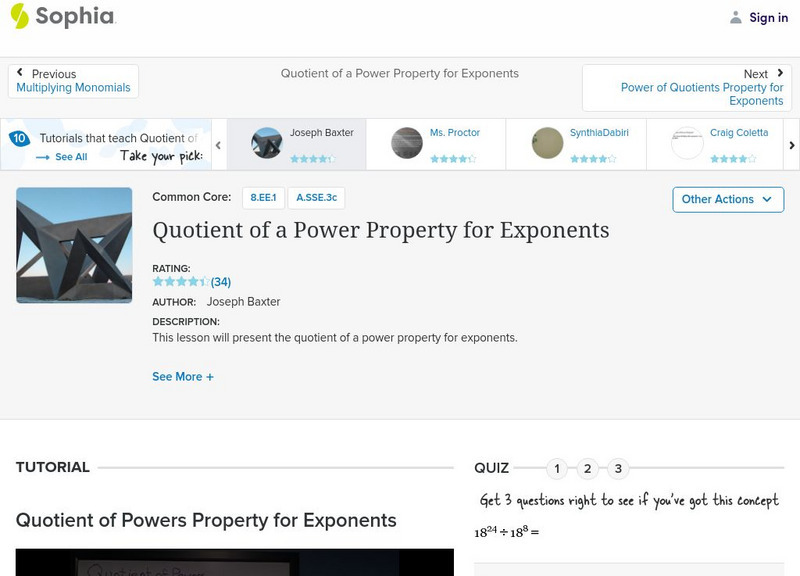Image resolution: width=800 pixels, height=576 pixels.
Task: Click the Sophia logo icon
Action: 19,16
